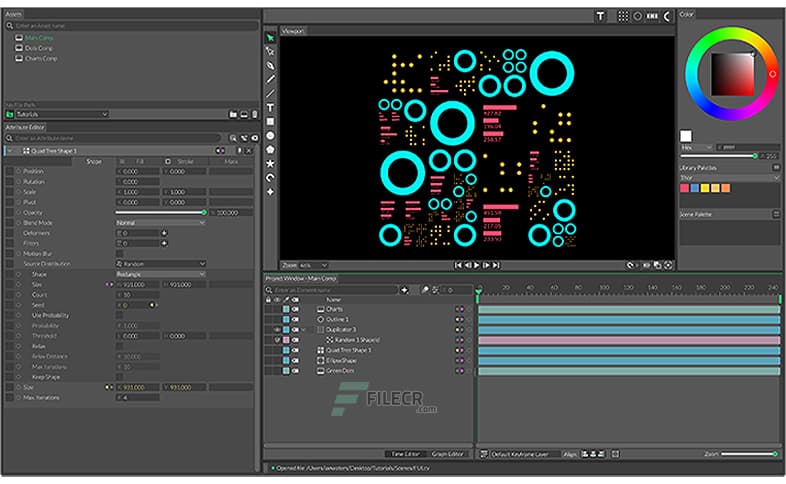Click the Align button in the timeline footer

click(570, 453)
